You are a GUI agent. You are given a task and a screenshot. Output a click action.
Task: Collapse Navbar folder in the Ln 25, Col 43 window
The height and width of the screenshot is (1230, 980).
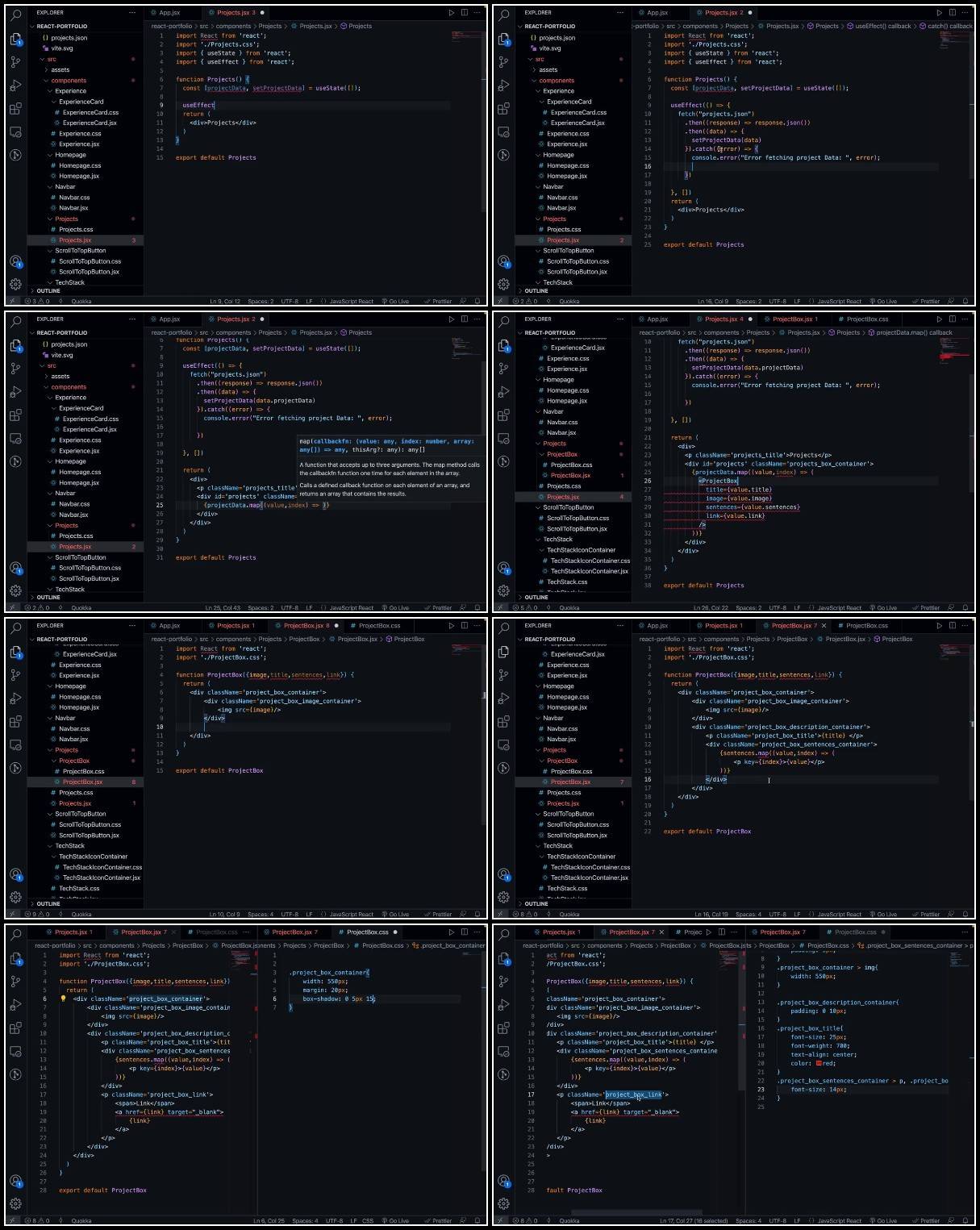pos(65,494)
